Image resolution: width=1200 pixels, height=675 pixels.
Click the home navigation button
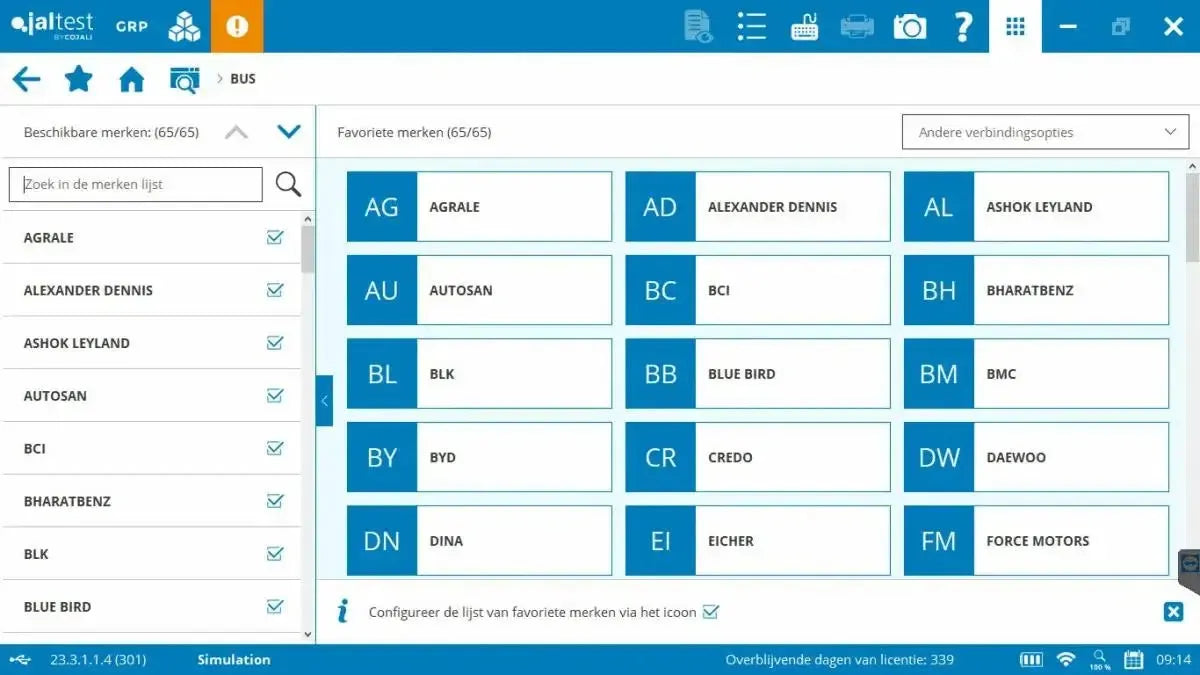[131, 78]
